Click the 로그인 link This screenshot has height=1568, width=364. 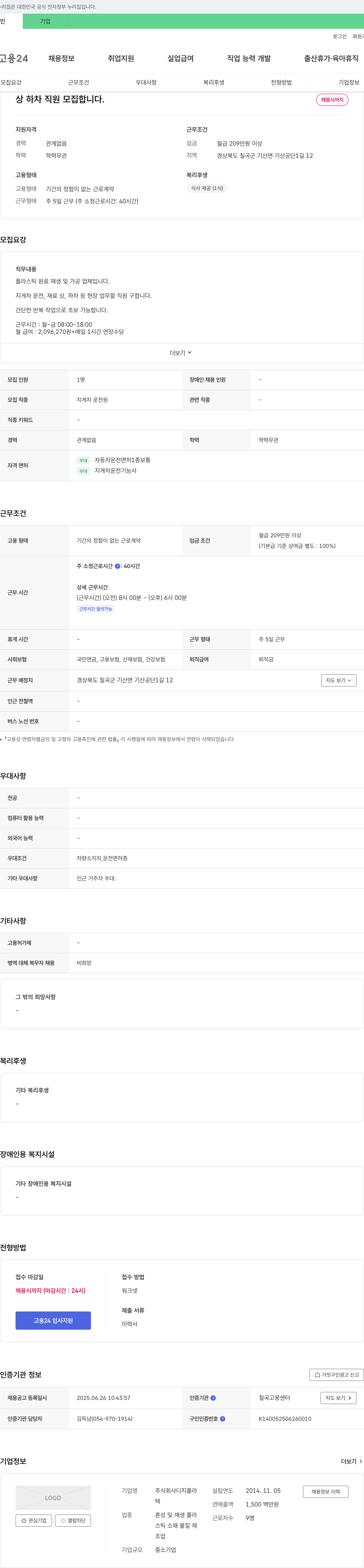tap(339, 36)
